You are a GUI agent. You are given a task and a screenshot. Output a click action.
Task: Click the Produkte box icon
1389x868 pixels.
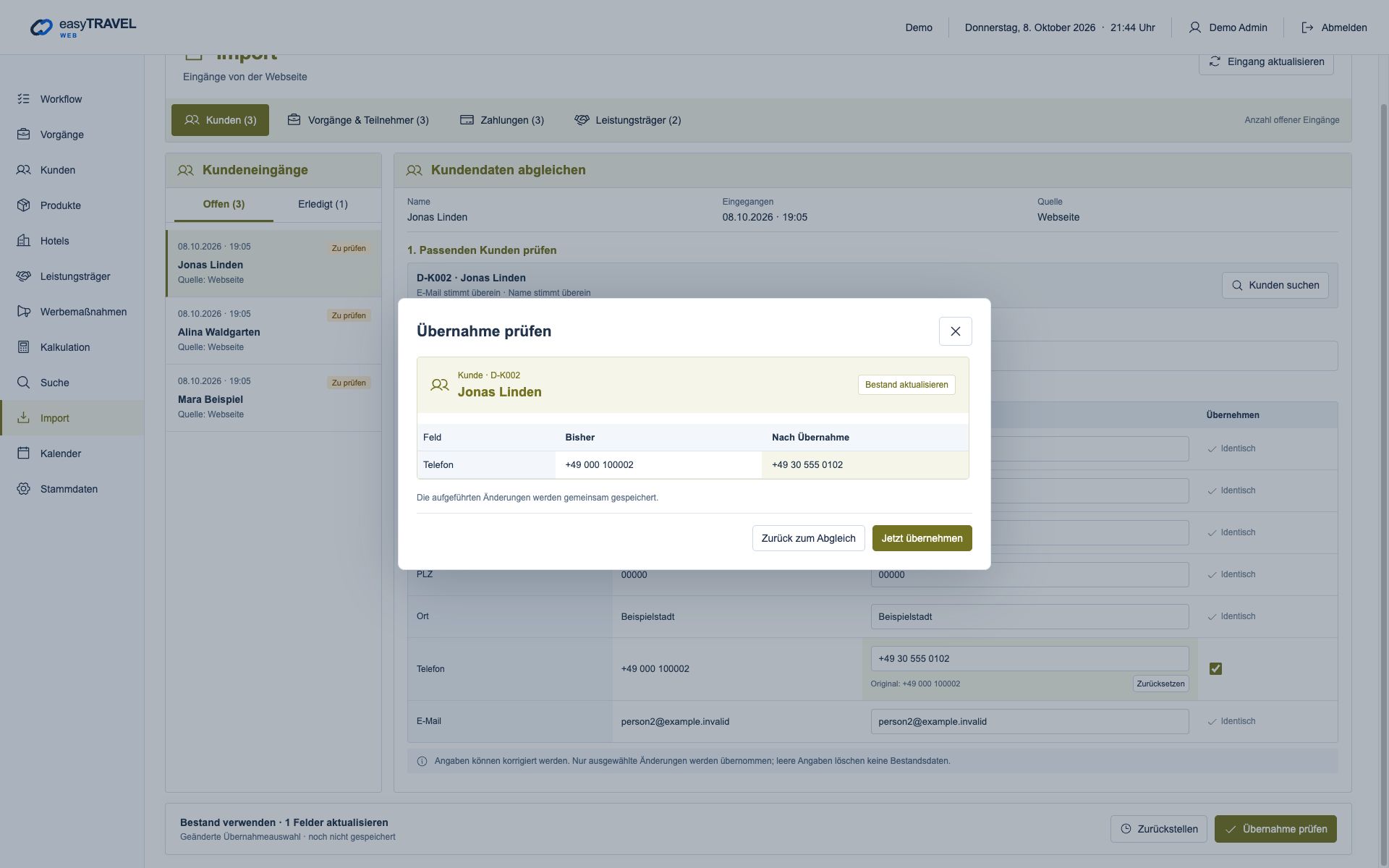(23, 205)
